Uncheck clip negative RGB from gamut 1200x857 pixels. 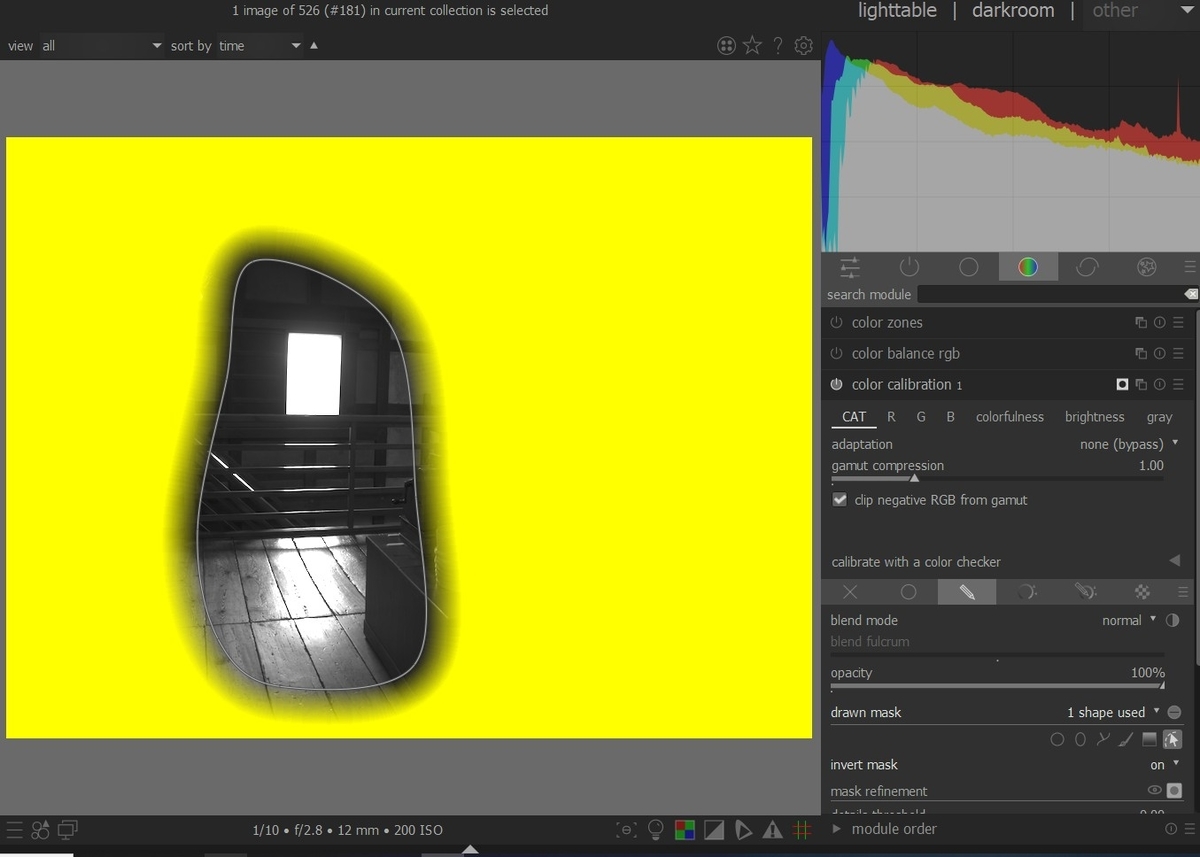coord(840,500)
